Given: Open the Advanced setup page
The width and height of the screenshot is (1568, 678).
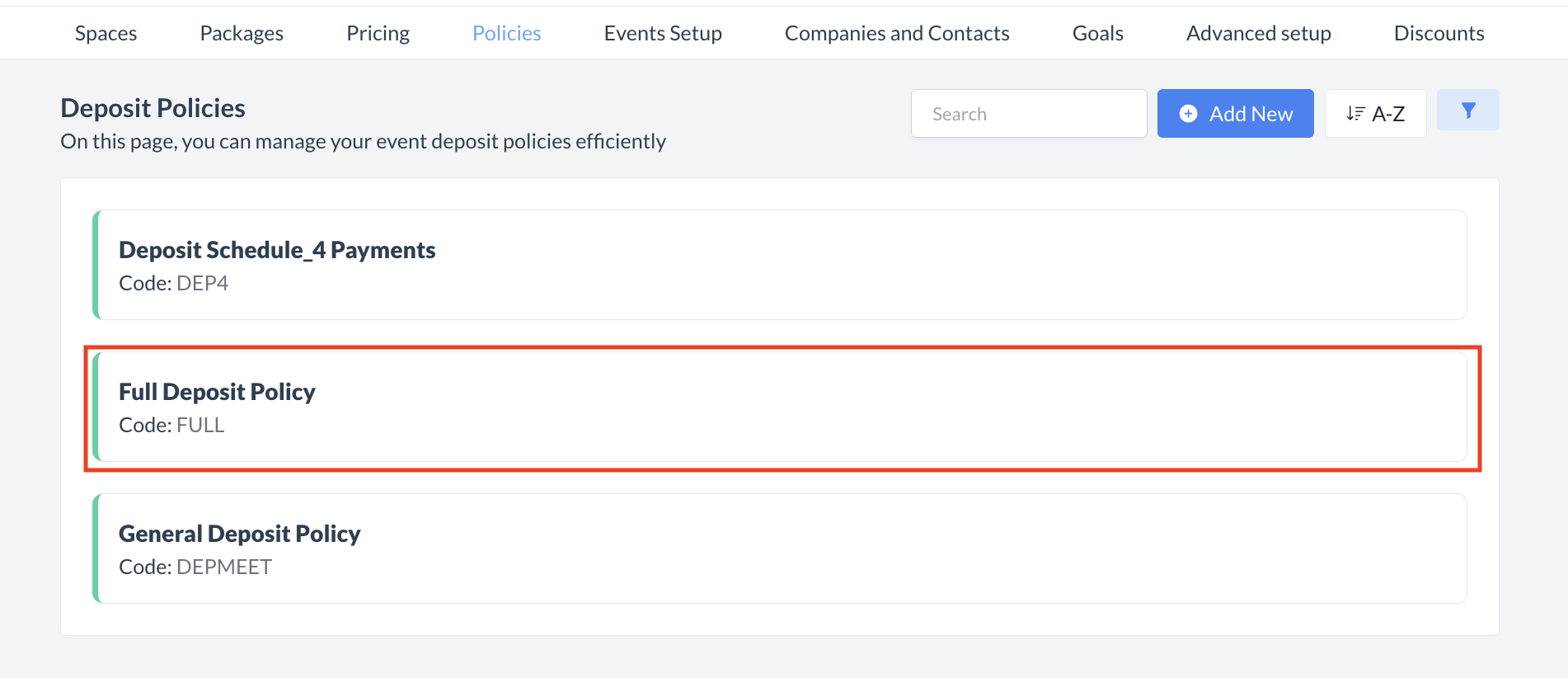Looking at the screenshot, I should pyautogui.click(x=1257, y=32).
